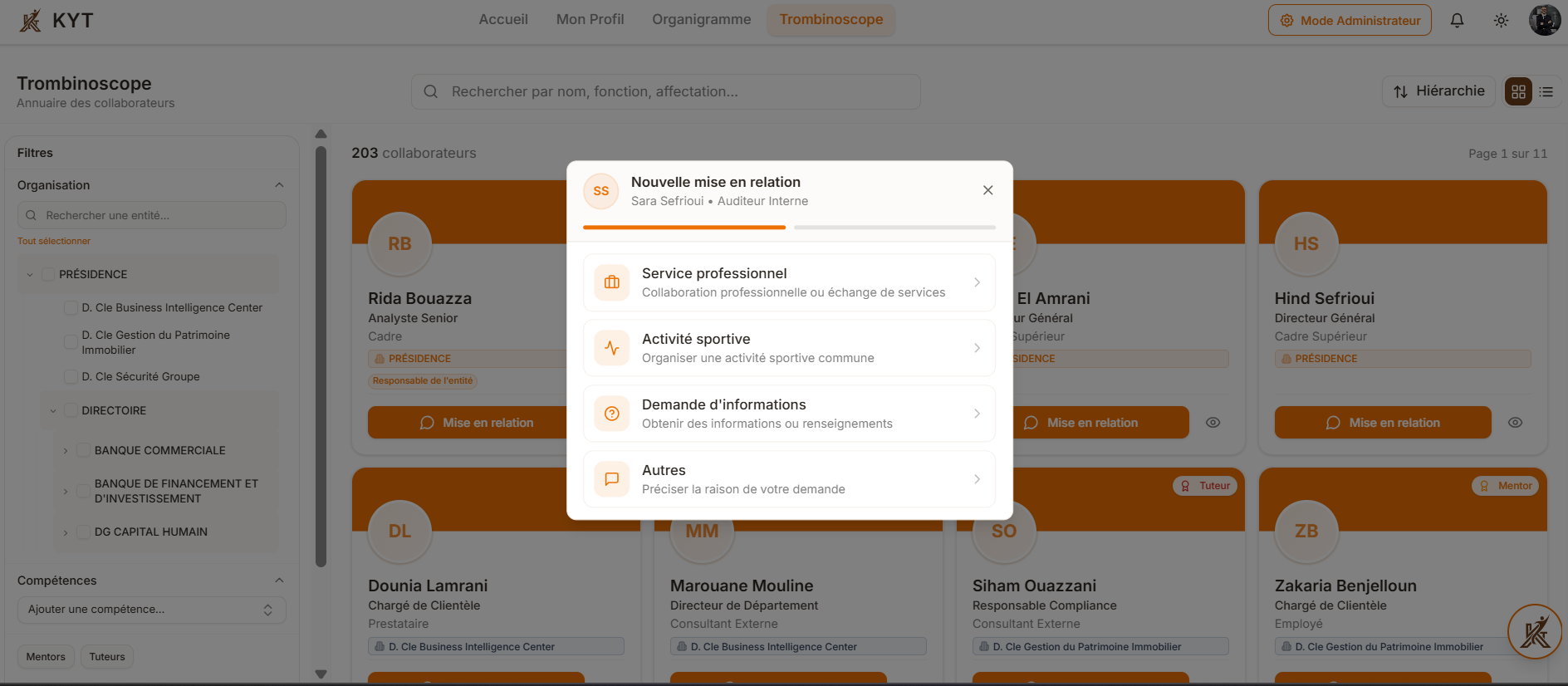Check D. Cle Sécurité Groupe filter

[71, 376]
